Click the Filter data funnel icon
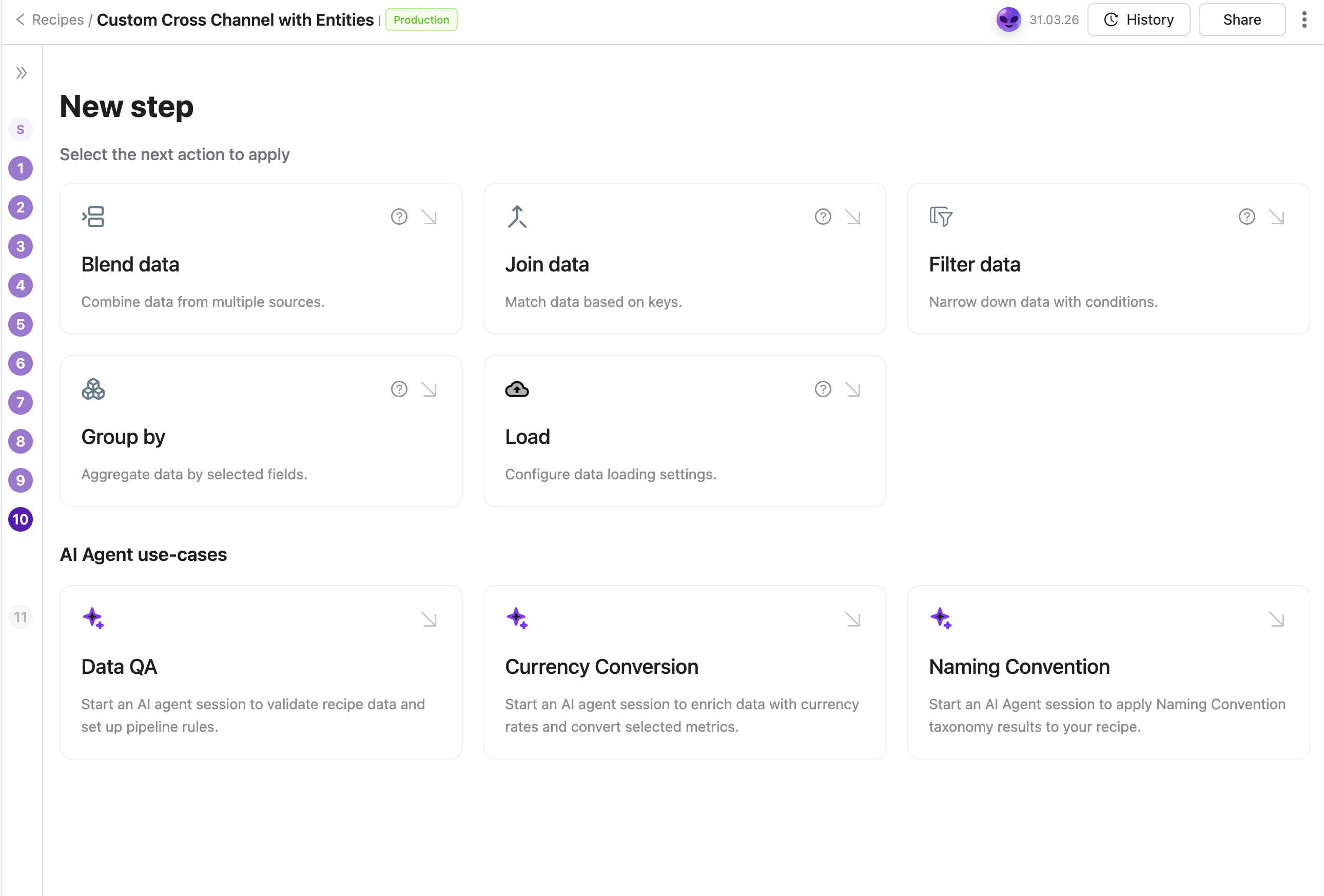1324x896 pixels. click(941, 217)
